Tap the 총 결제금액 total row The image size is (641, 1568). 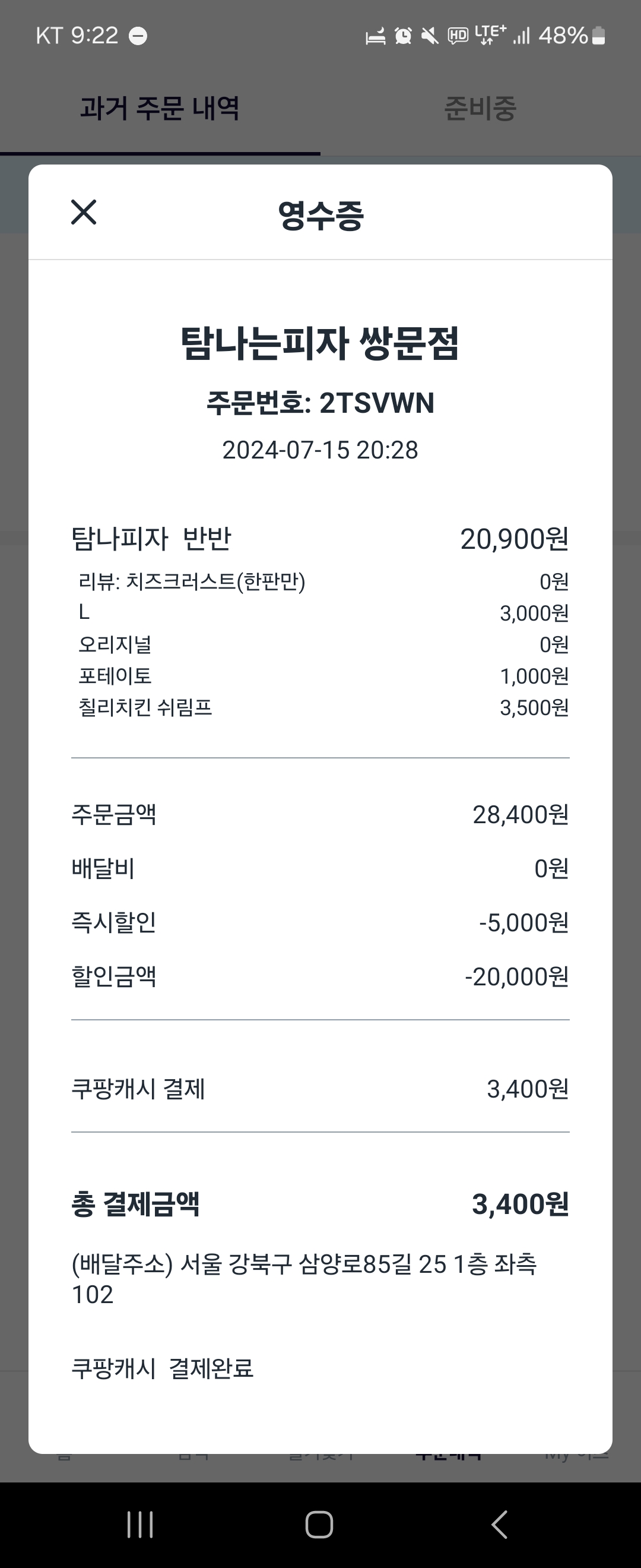(x=320, y=1204)
